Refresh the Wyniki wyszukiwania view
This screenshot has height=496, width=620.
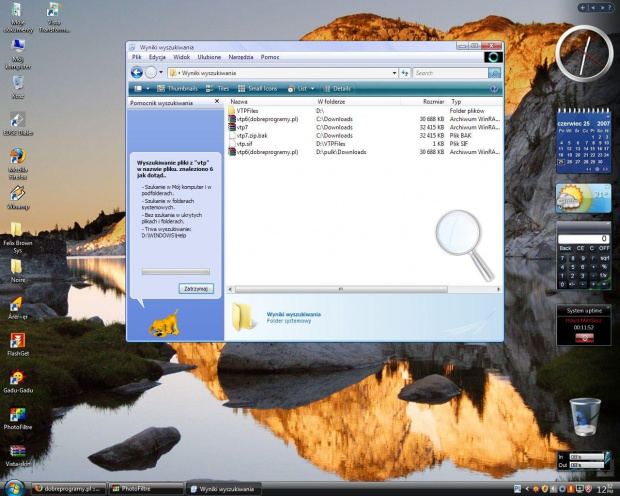[x=405, y=73]
